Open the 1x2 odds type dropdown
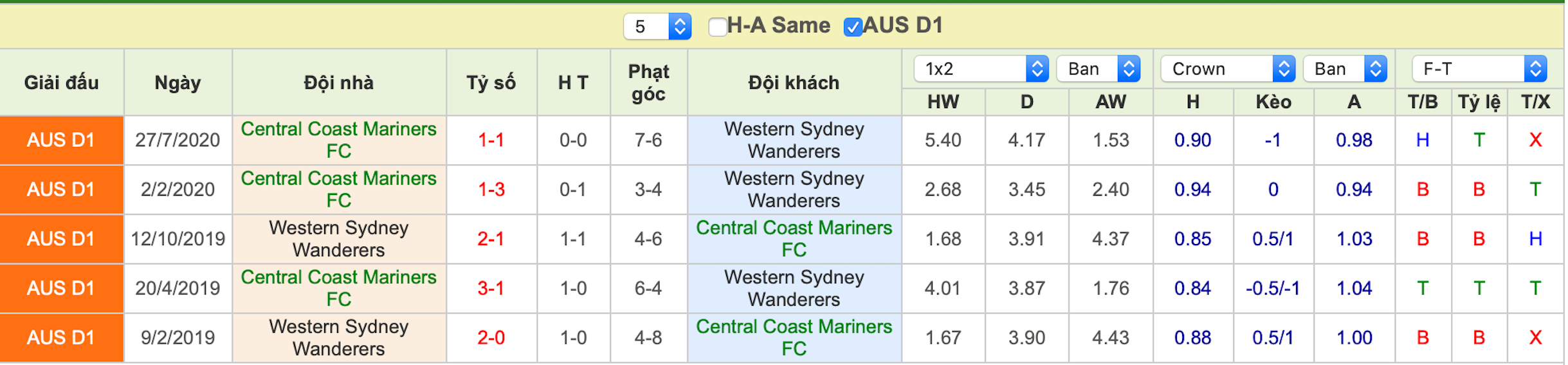Viewport: 1568px width, 365px height. (x=981, y=69)
